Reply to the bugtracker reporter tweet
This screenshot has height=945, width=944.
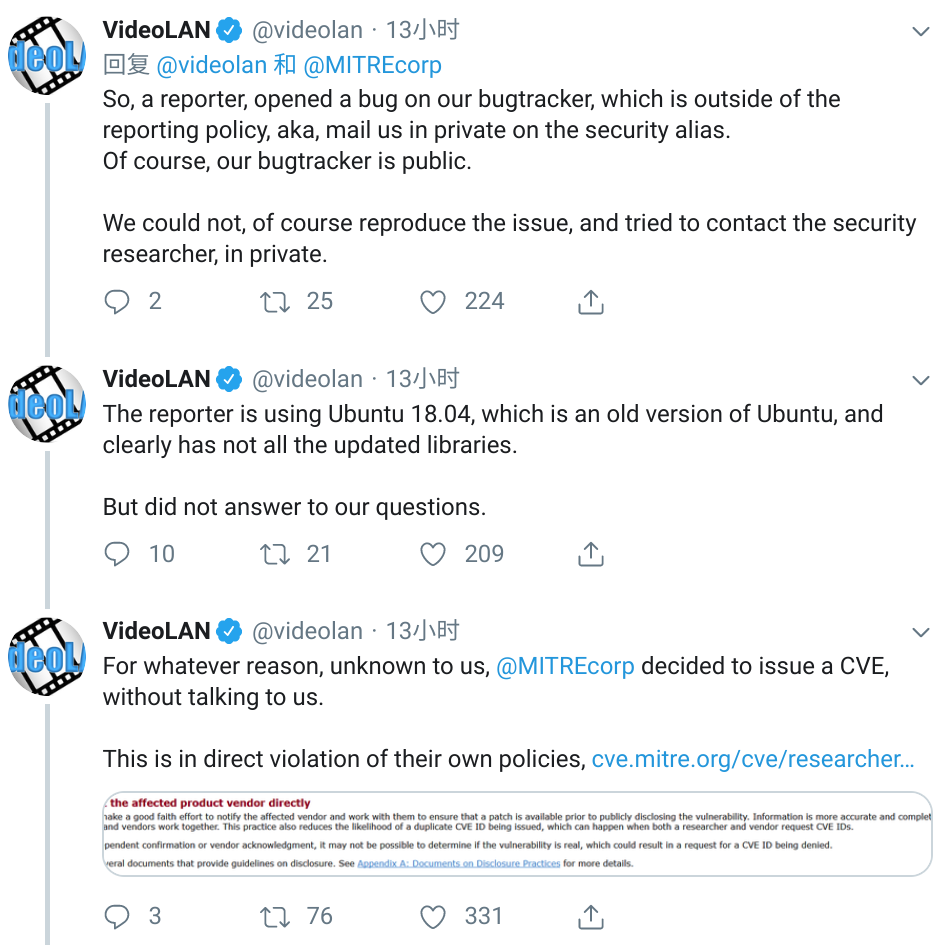click(x=118, y=302)
